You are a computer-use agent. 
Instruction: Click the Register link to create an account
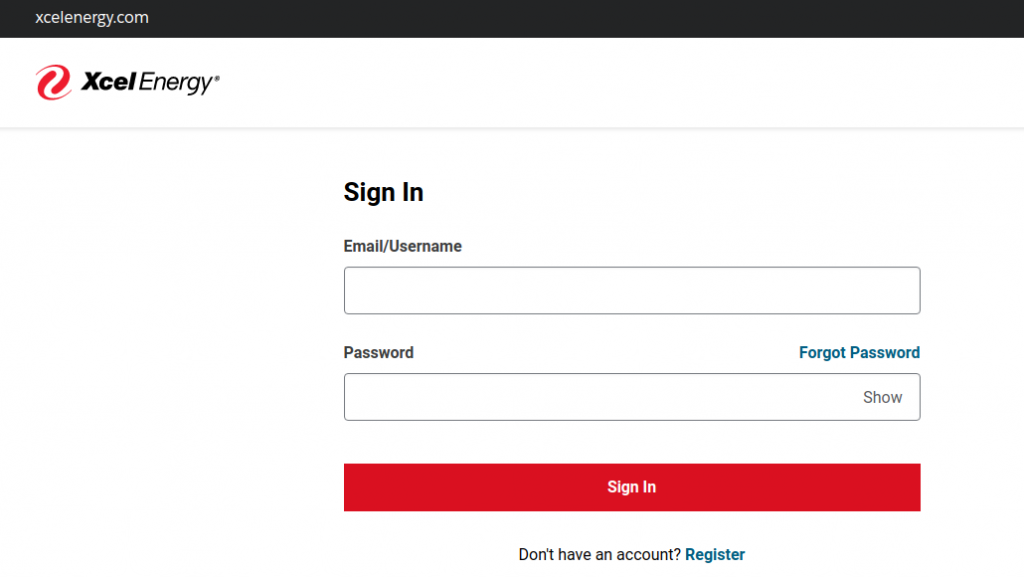(715, 554)
